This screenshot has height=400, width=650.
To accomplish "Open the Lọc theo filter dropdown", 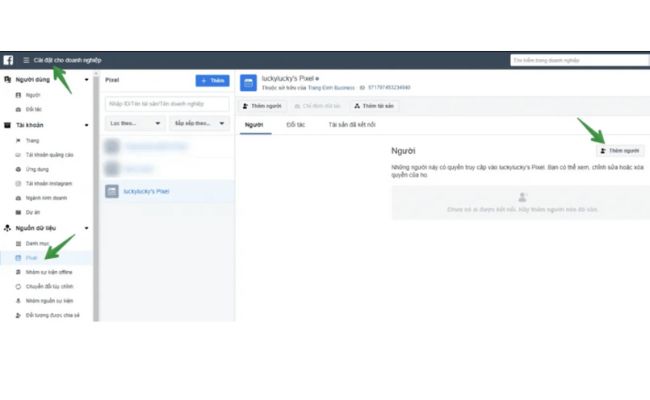I will [x=134, y=123].
